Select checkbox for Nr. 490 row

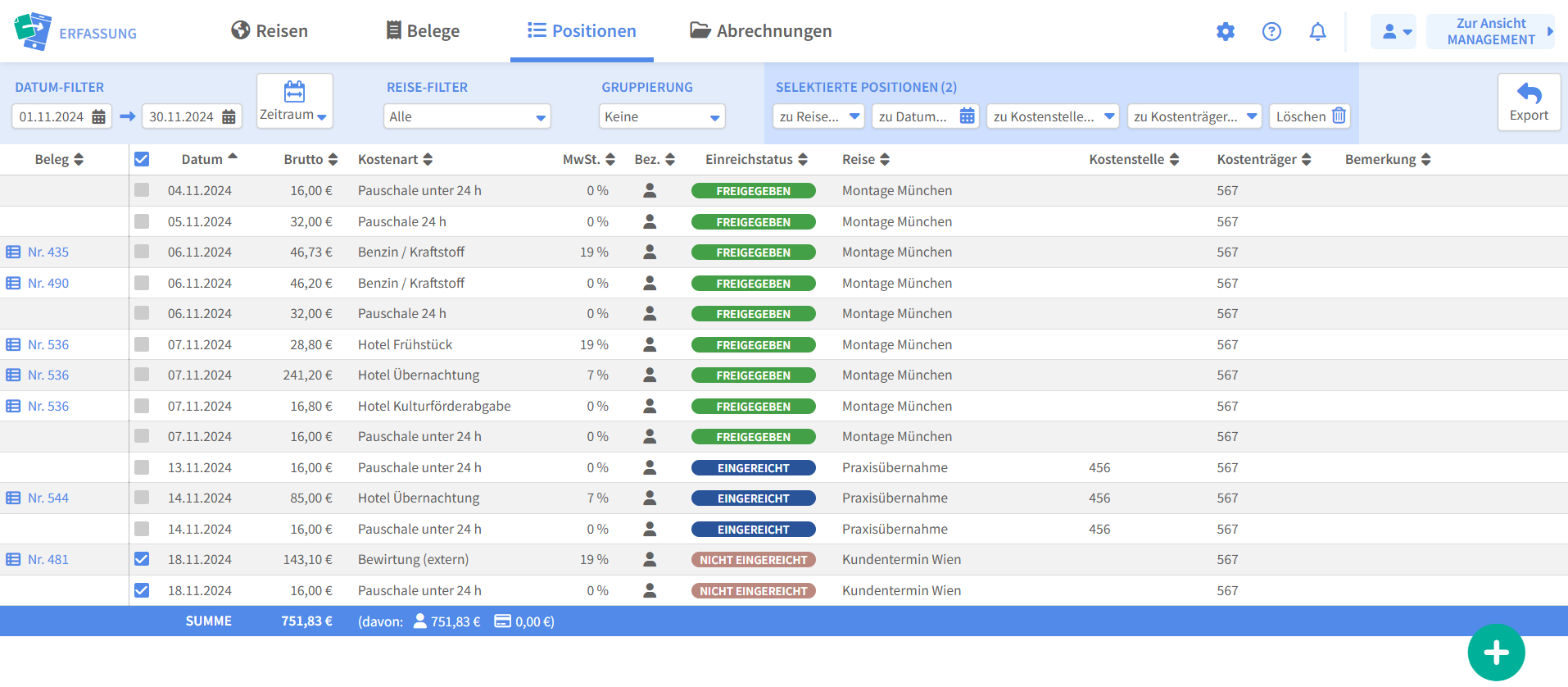tap(142, 283)
